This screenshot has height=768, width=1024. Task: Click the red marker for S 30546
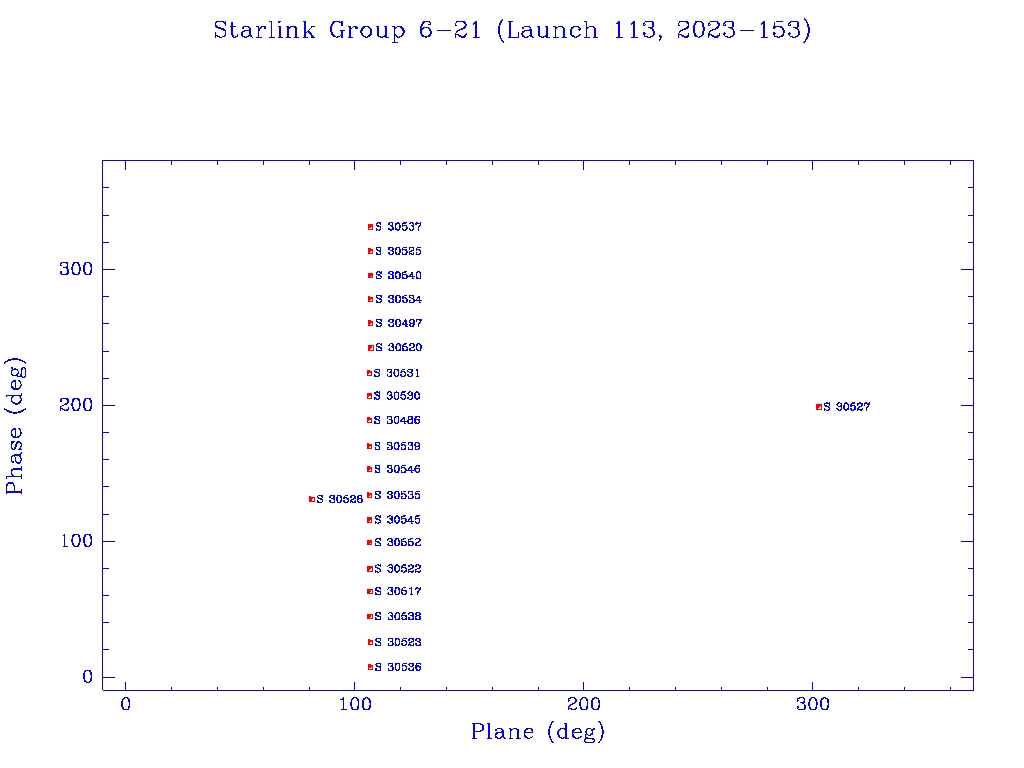point(370,470)
